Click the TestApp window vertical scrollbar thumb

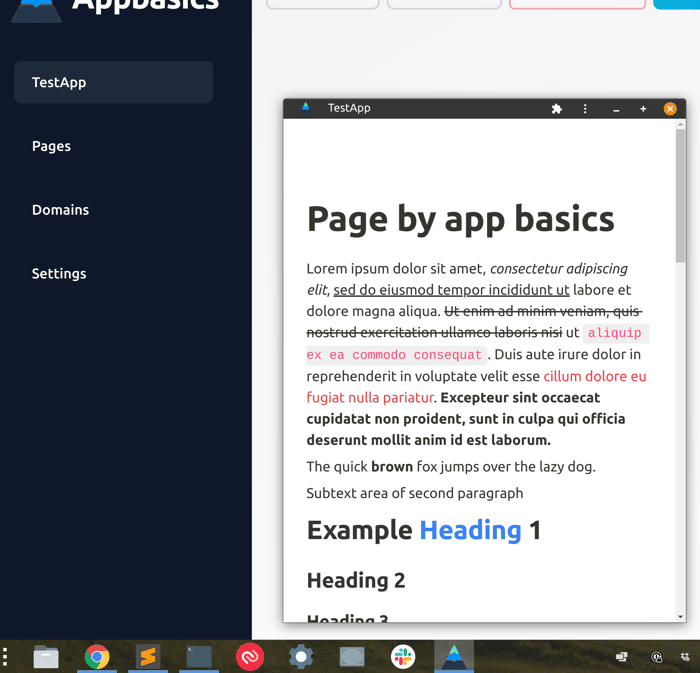point(680,196)
